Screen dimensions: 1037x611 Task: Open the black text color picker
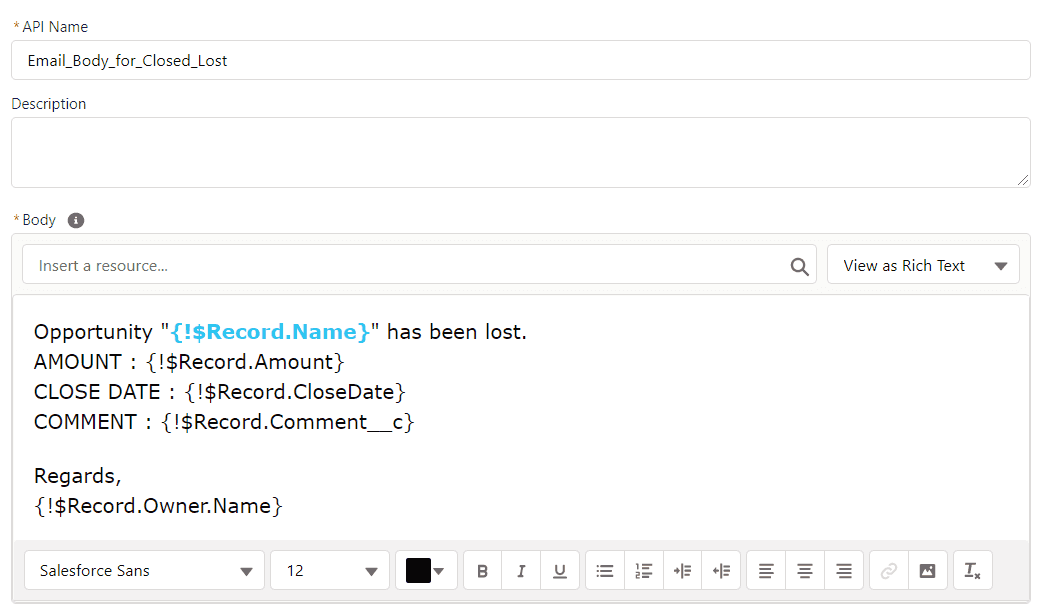pyautogui.click(x=427, y=571)
